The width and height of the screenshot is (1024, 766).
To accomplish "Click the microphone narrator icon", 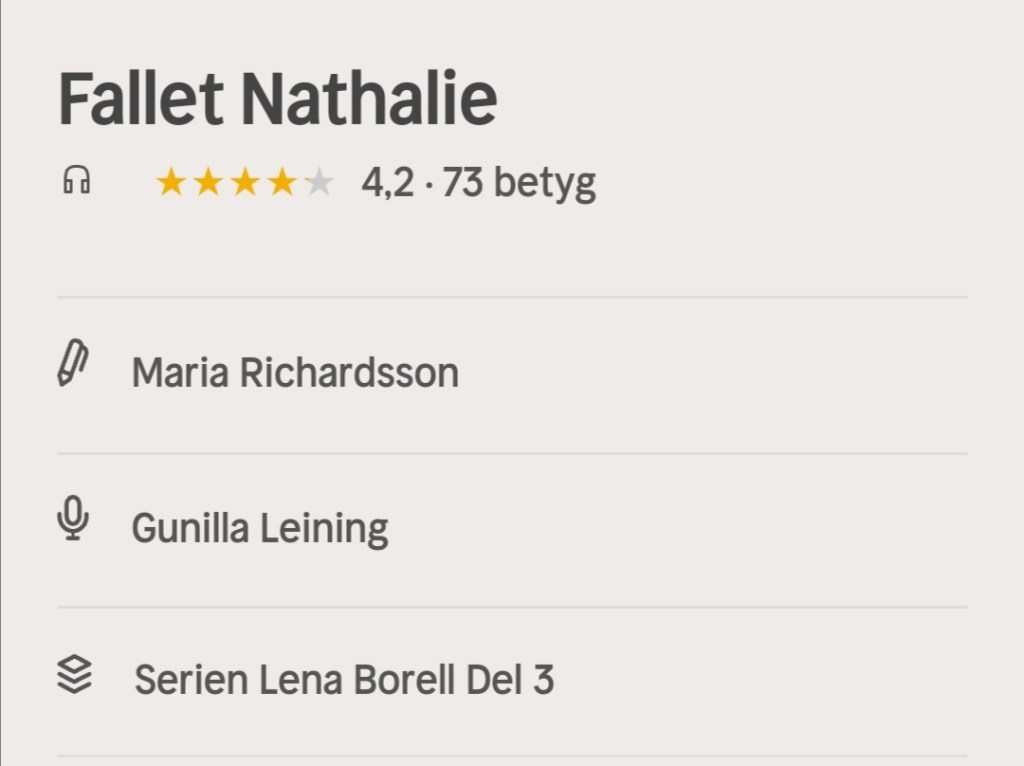I will click(x=72, y=520).
